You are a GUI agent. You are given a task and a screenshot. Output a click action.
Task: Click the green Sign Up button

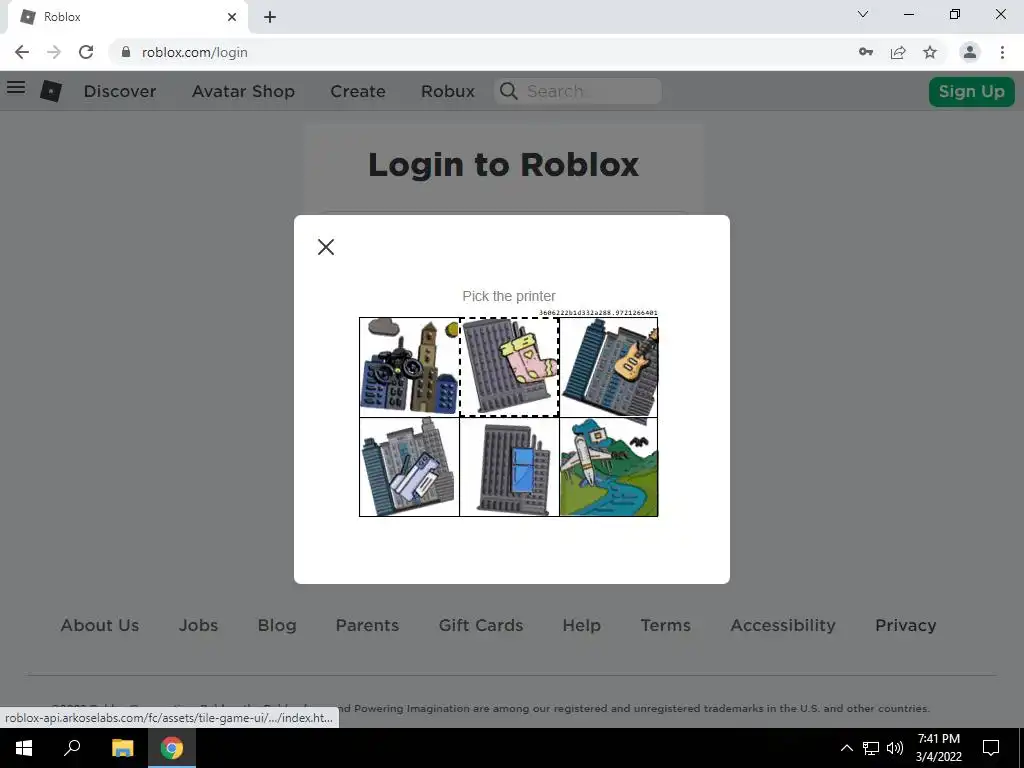point(972,91)
